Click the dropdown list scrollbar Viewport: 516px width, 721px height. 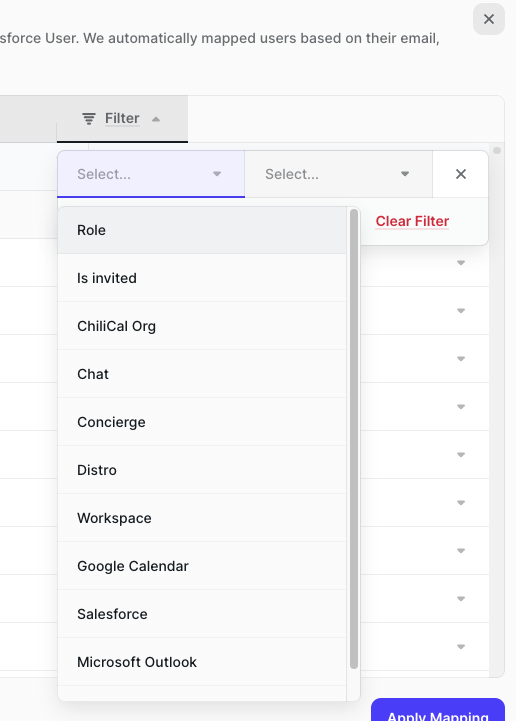[x=354, y=439]
